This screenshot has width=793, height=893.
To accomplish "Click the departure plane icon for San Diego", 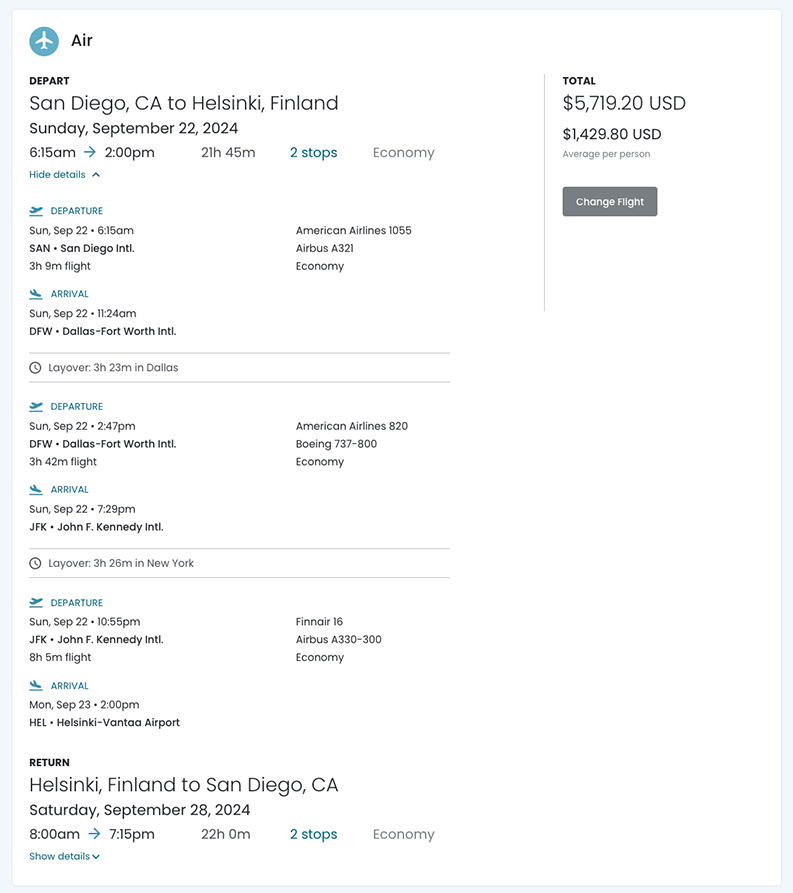I will [x=37, y=211].
